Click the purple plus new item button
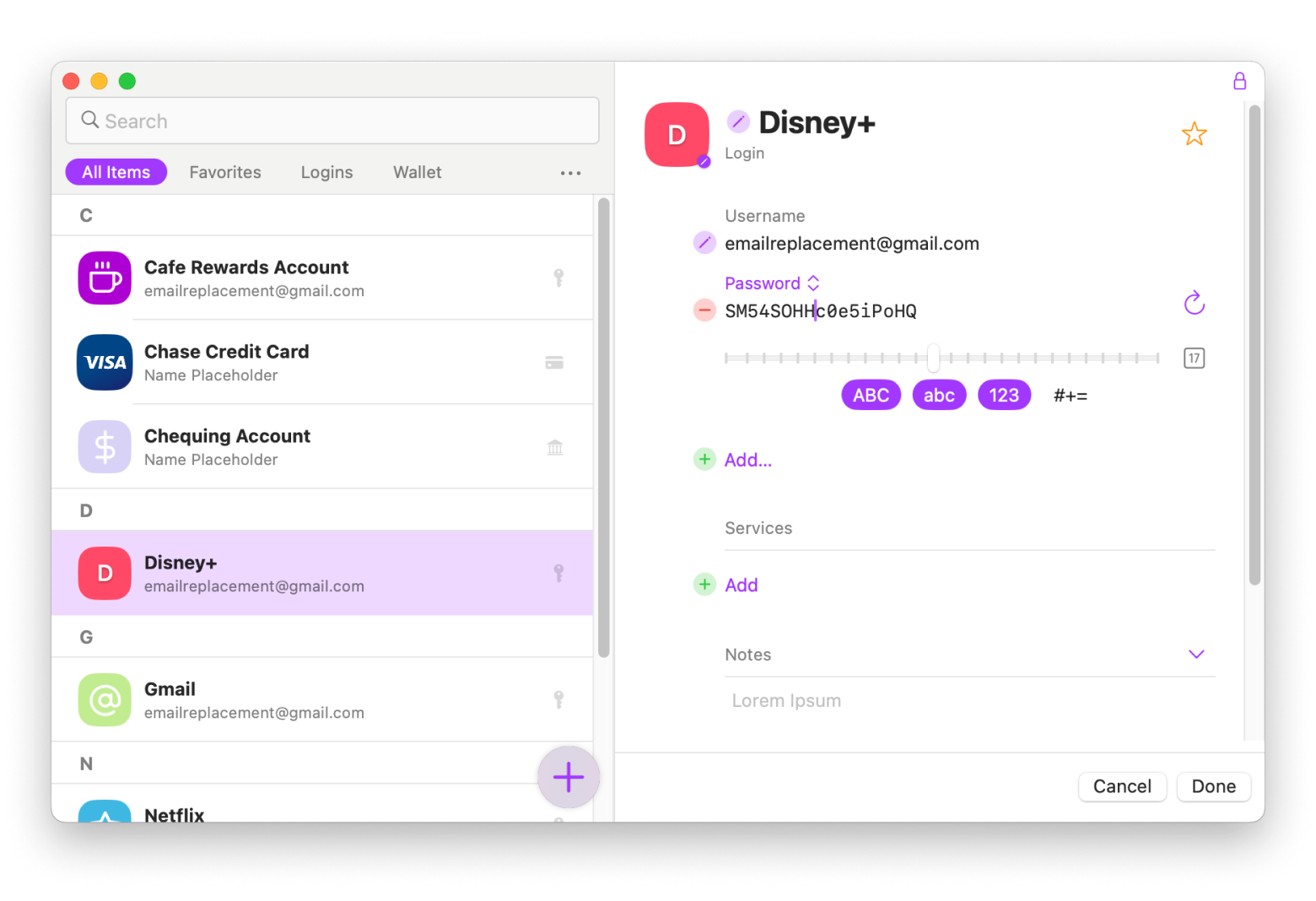The height and width of the screenshot is (901, 1316). coord(569,777)
